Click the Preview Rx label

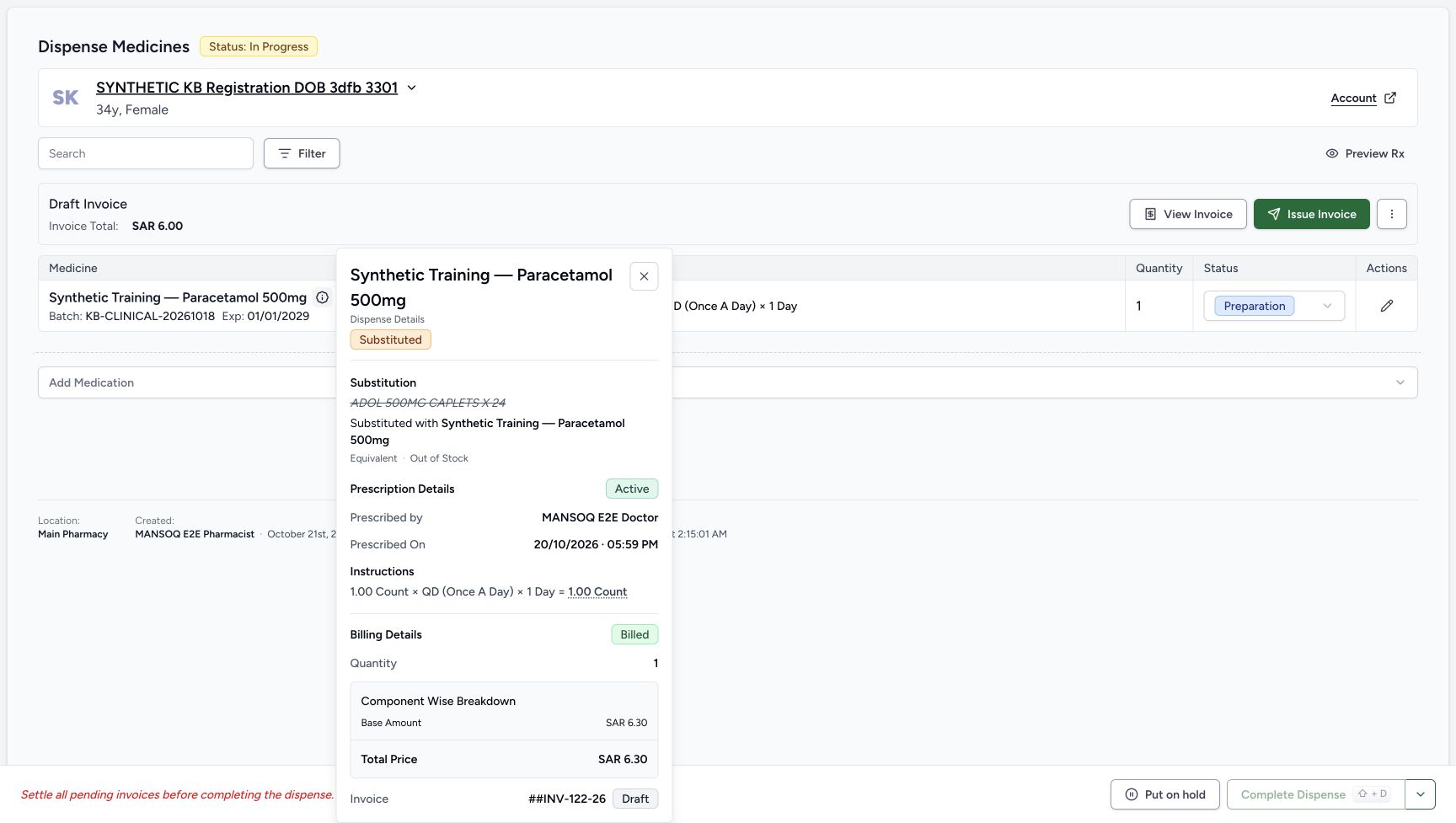[1374, 153]
